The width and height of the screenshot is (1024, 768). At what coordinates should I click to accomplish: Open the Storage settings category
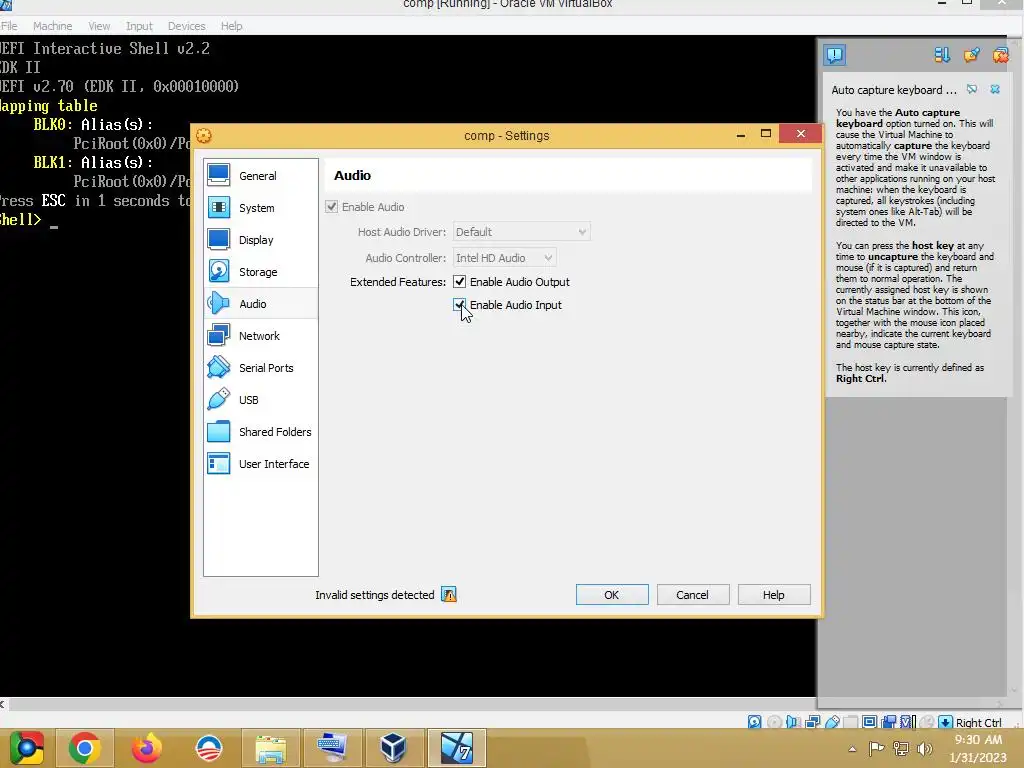tap(261, 272)
